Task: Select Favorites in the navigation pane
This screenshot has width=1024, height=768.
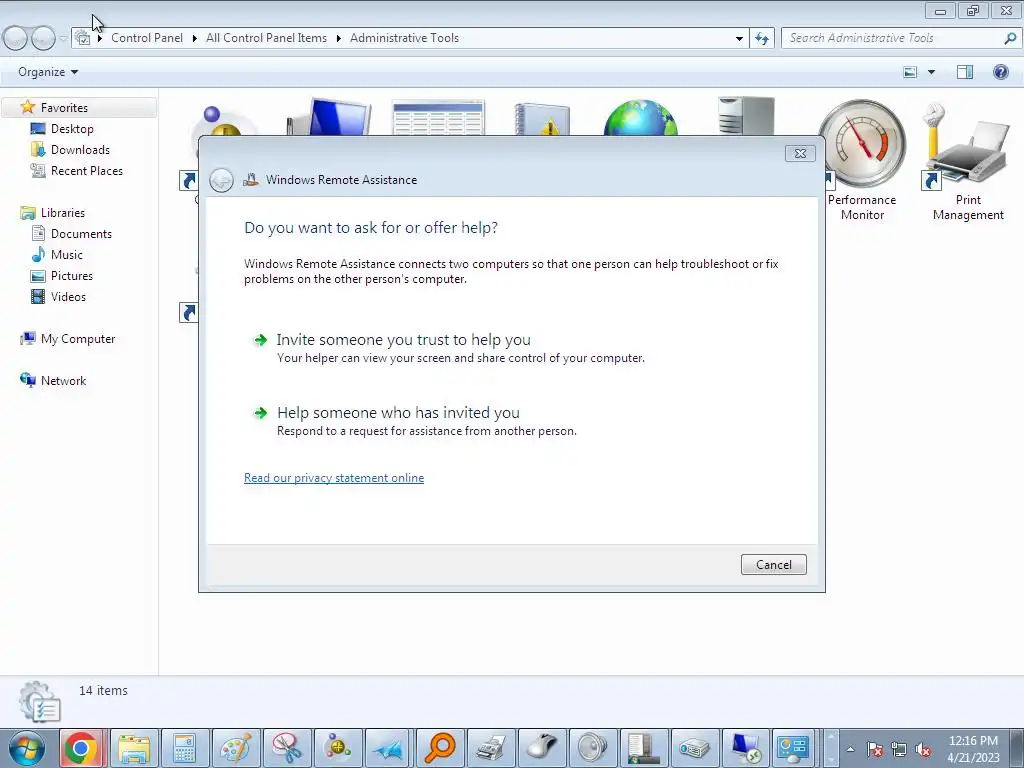Action: click(64, 108)
